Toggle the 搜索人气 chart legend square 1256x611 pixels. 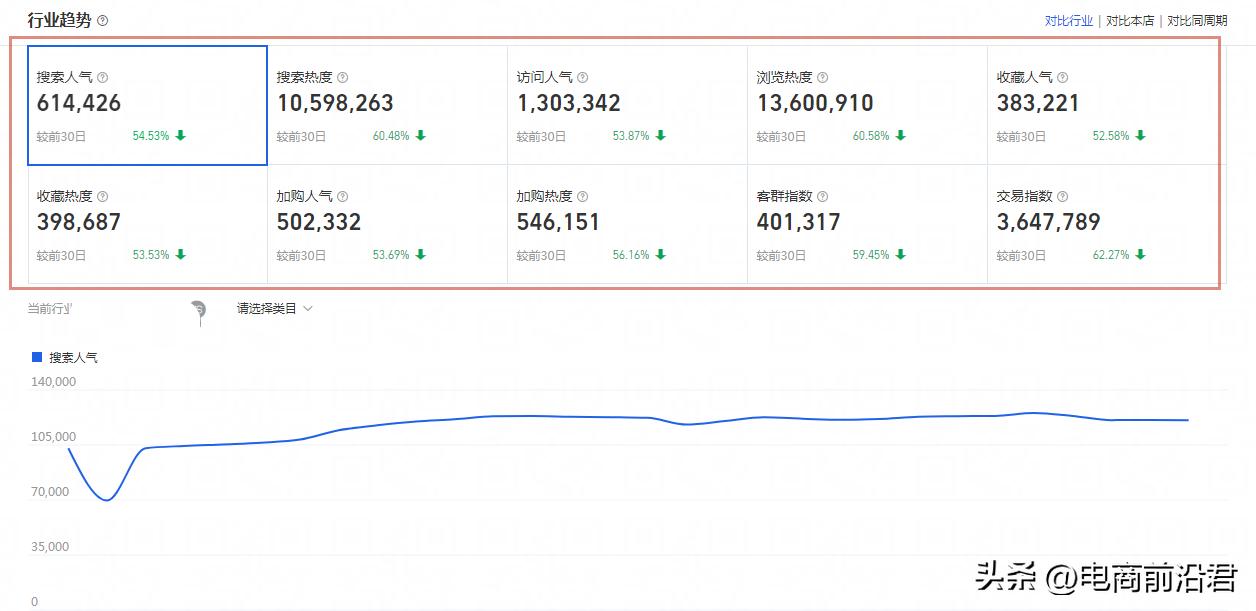pos(38,357)
